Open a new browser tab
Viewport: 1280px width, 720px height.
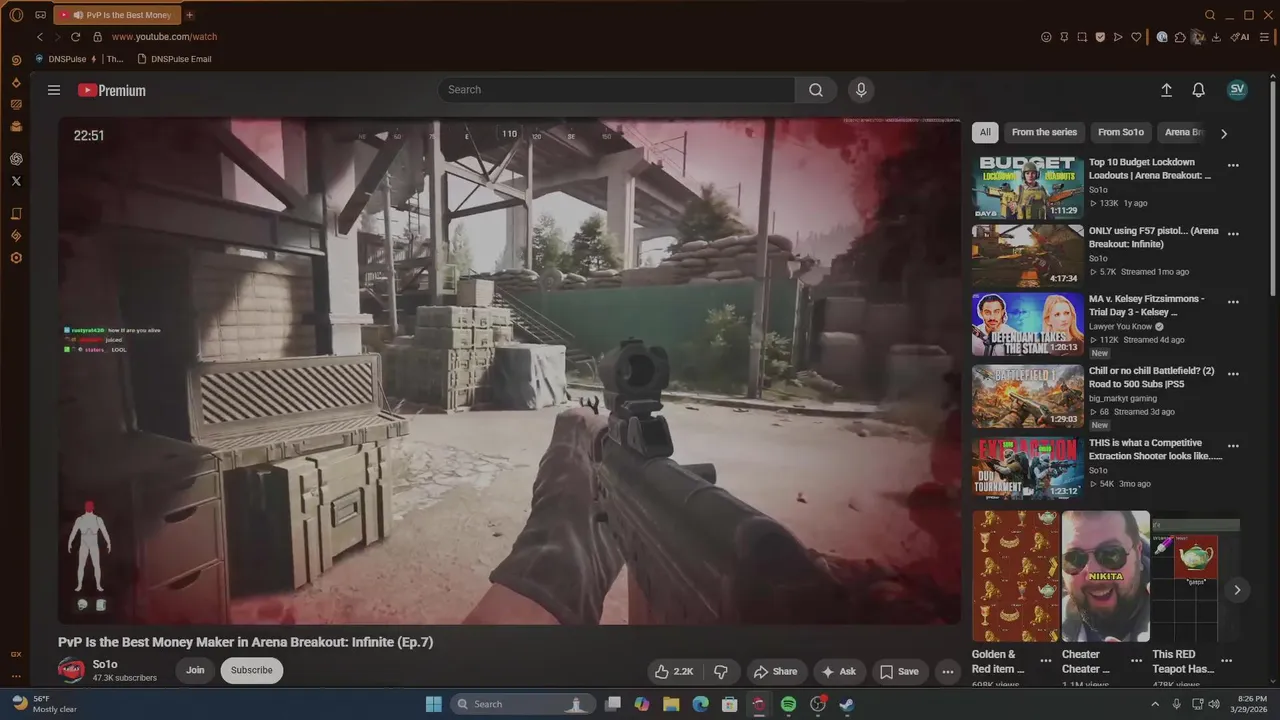[x=189, y=15]
